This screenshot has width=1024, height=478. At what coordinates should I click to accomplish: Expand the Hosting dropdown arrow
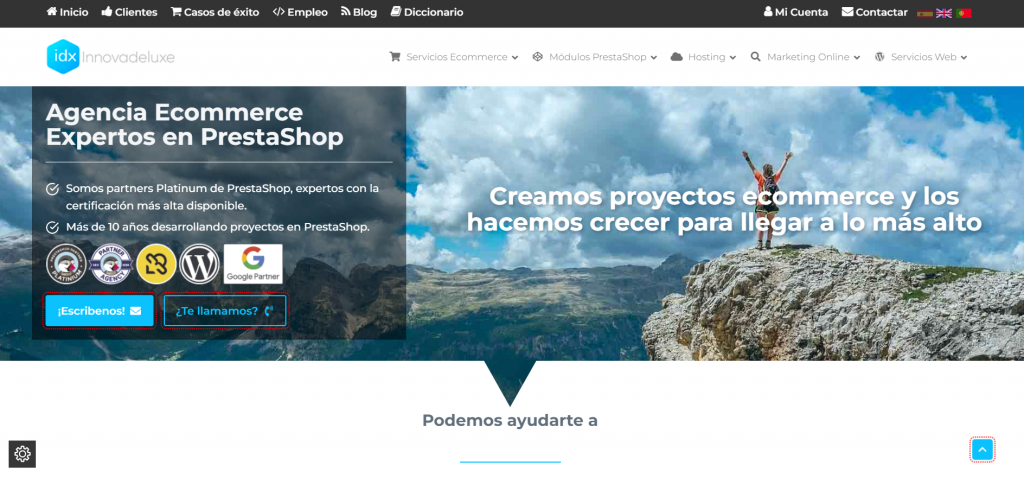(x=733, y=57)
